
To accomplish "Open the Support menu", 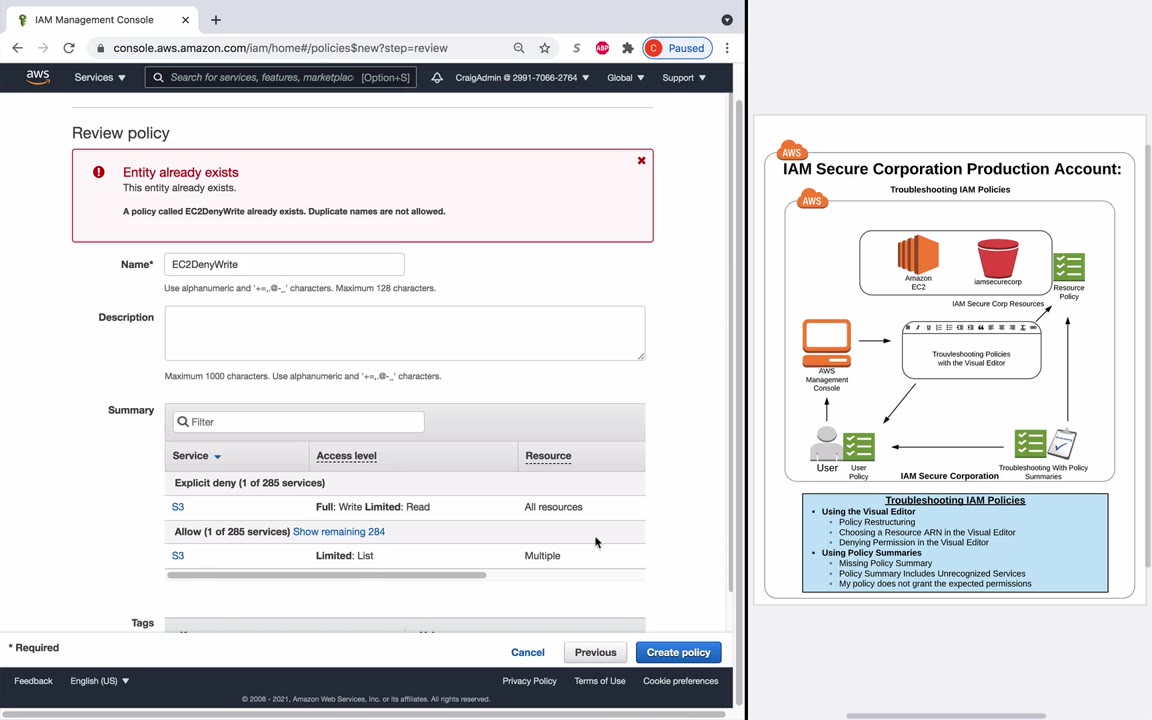I will pyautogui.click(x=684, y=77).
